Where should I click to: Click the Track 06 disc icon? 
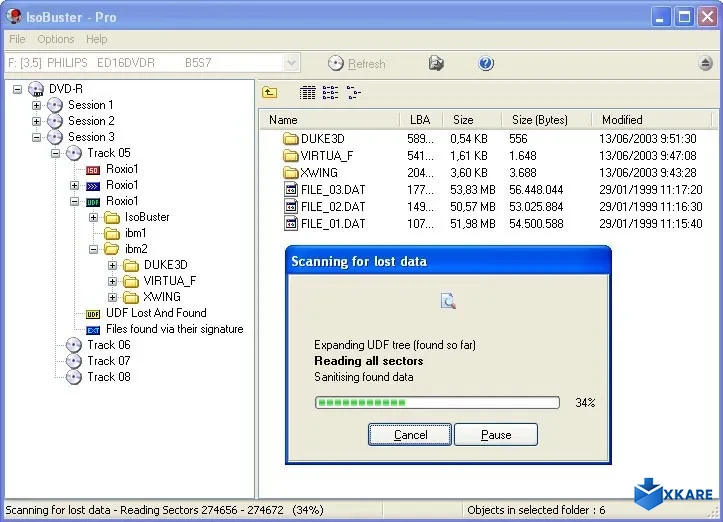[74, 345]
